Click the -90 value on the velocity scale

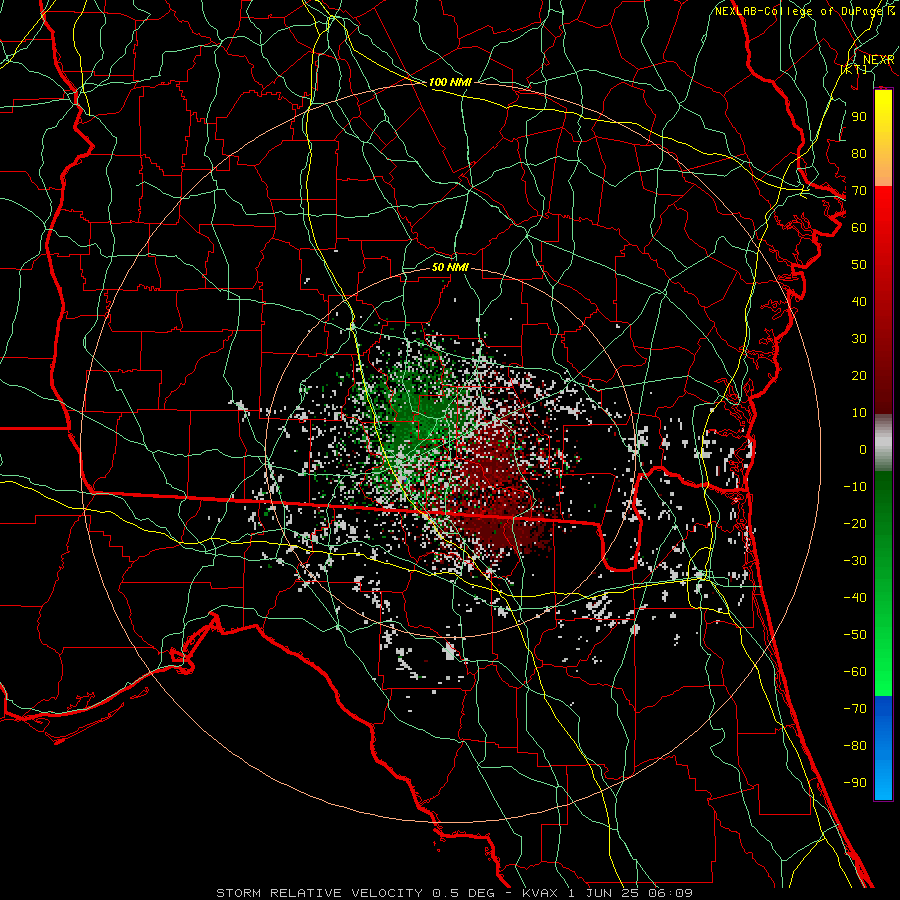pyautogui.click(x=855, y=782)
